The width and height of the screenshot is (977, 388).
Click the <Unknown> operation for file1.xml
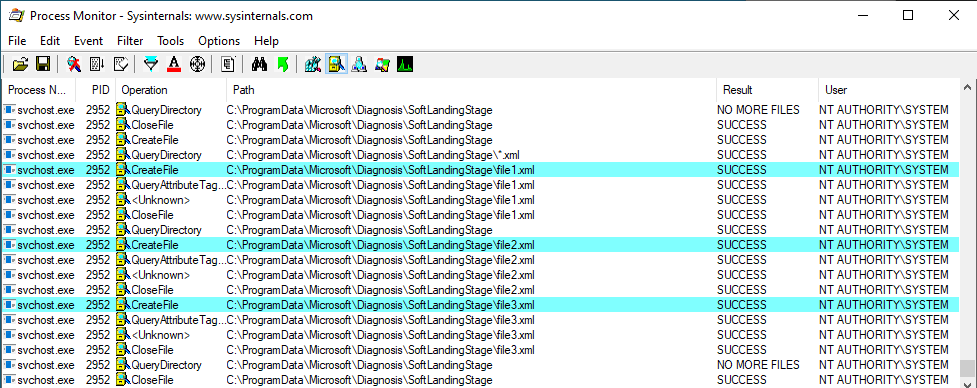160,200
